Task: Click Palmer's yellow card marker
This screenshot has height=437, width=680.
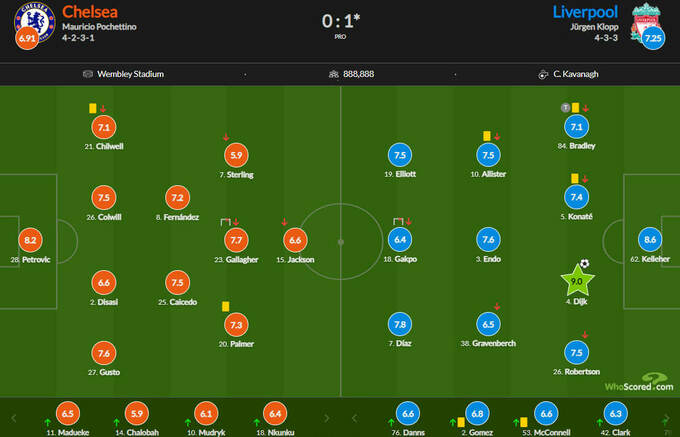Action: 225,306
